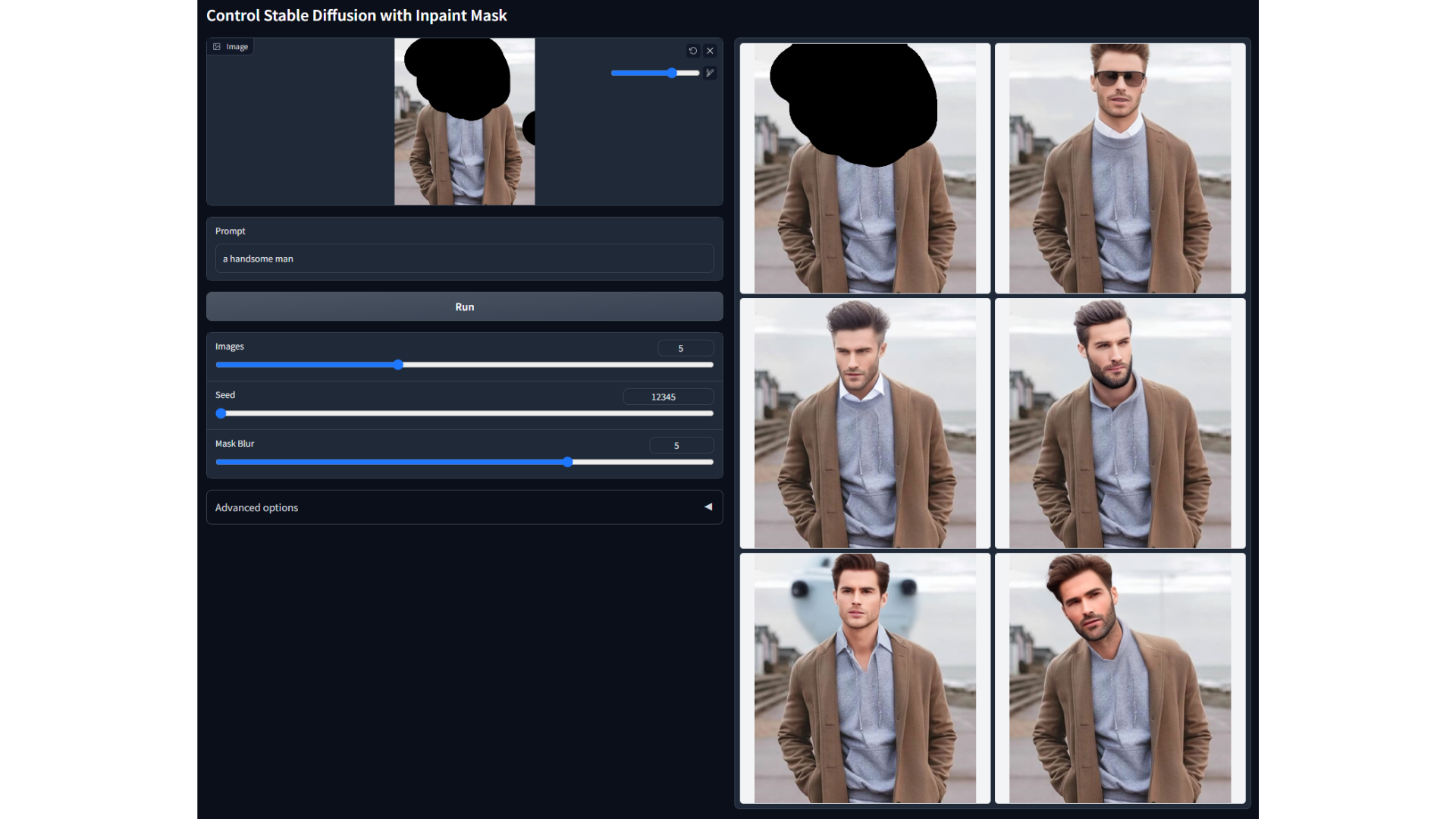This screenshot has width=1456, height=819.
Task: Click the Mask Blur label
Action: pyautogui.click(x=234, y=444)
